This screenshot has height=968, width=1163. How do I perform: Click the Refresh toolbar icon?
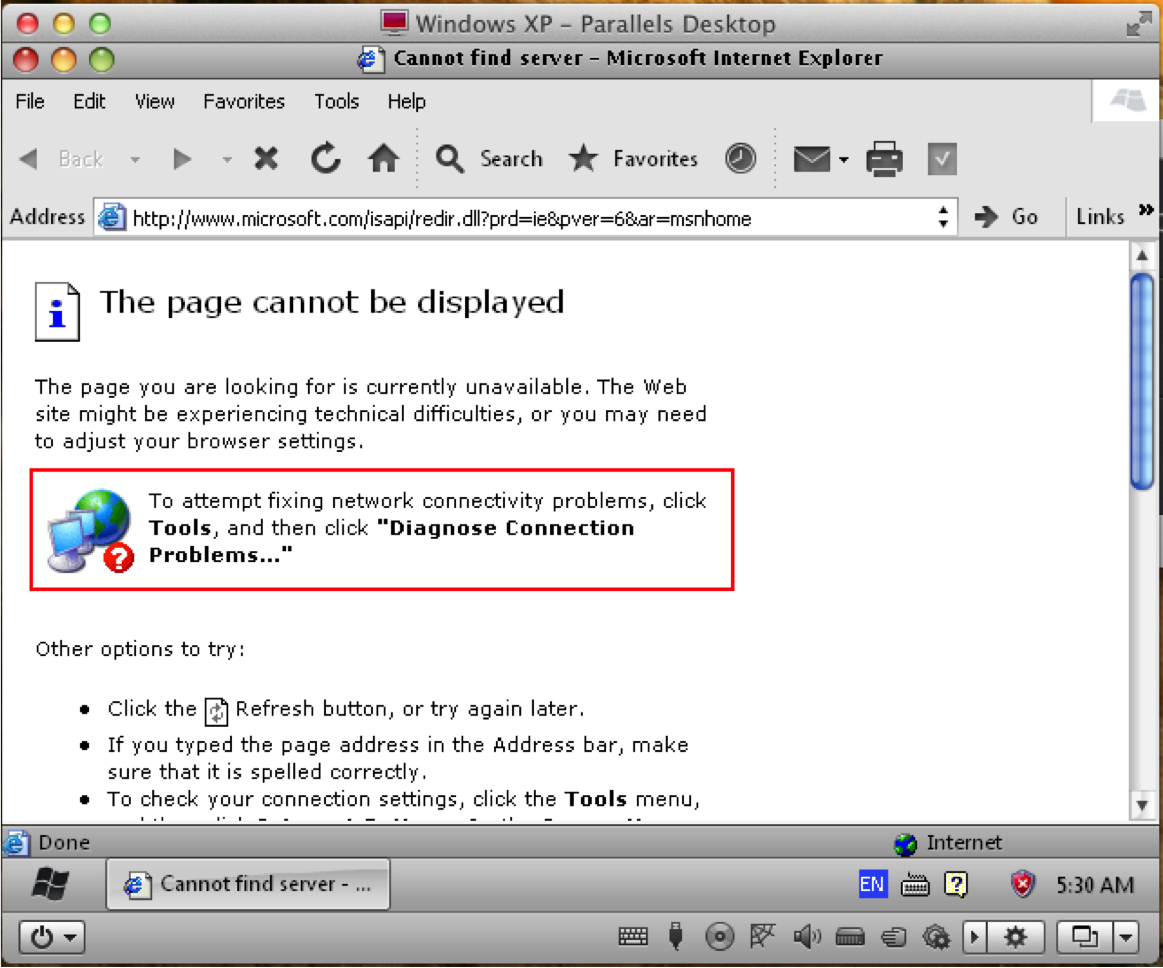click(x=326, y=158)
